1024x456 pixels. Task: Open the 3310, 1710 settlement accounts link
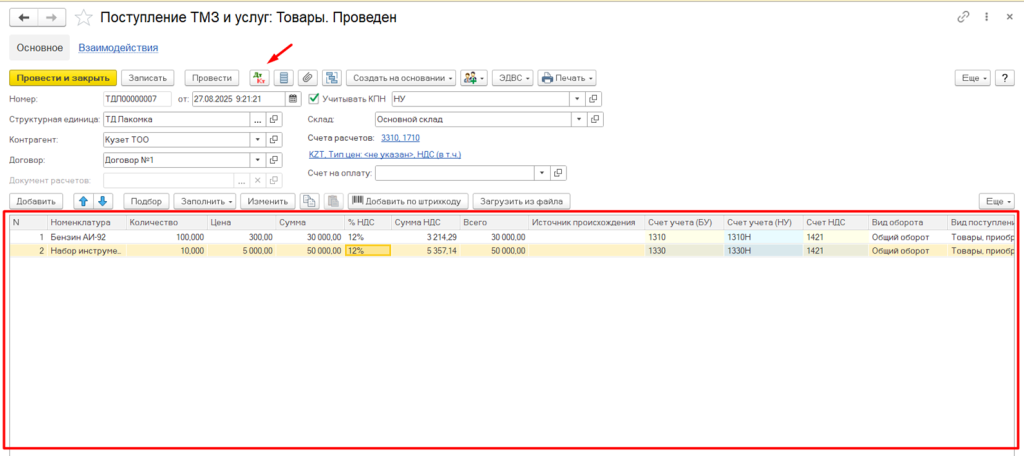click(x=400, y=137)
